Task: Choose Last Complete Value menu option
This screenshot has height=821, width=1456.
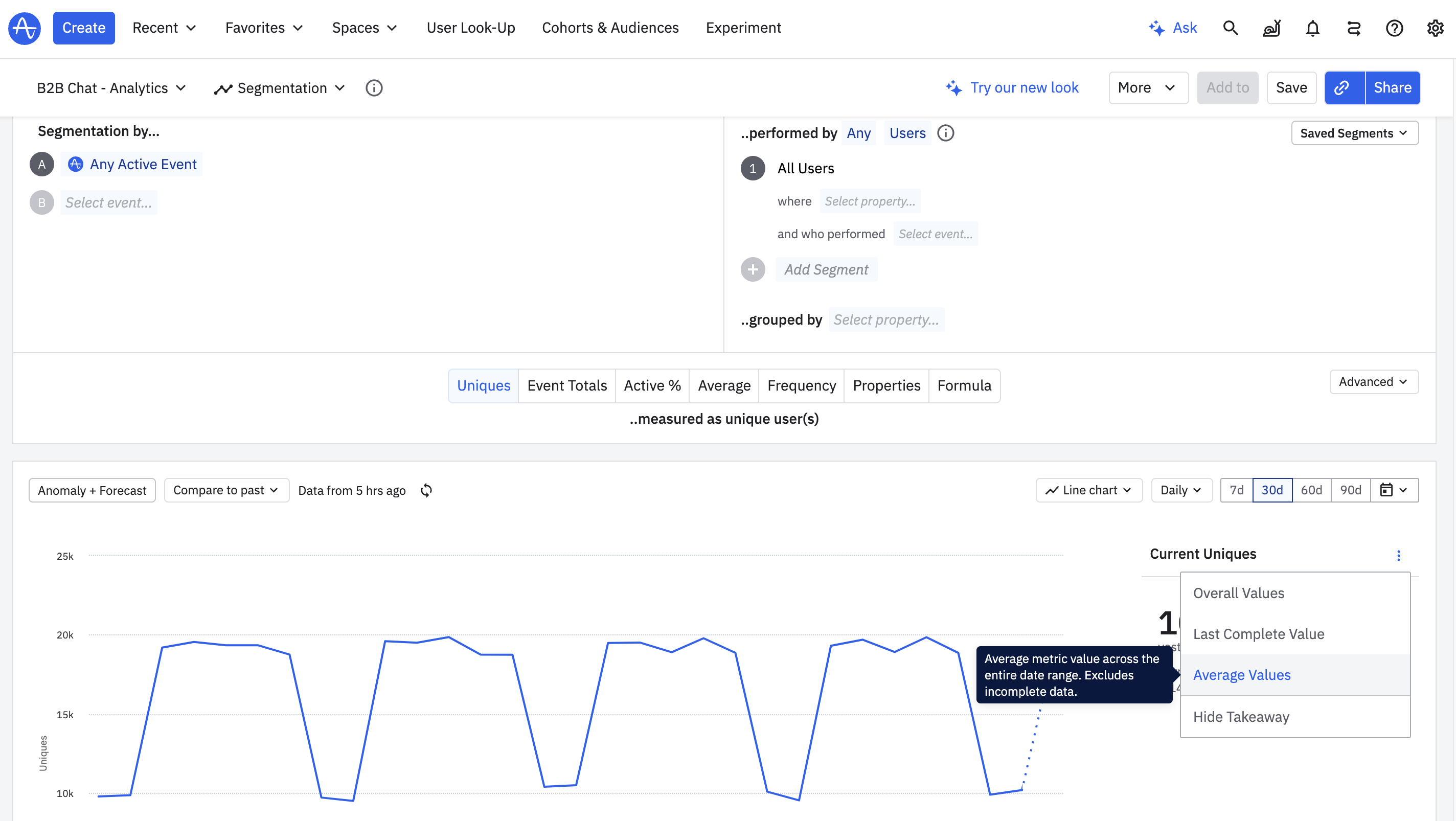Action: point(1258,633)
